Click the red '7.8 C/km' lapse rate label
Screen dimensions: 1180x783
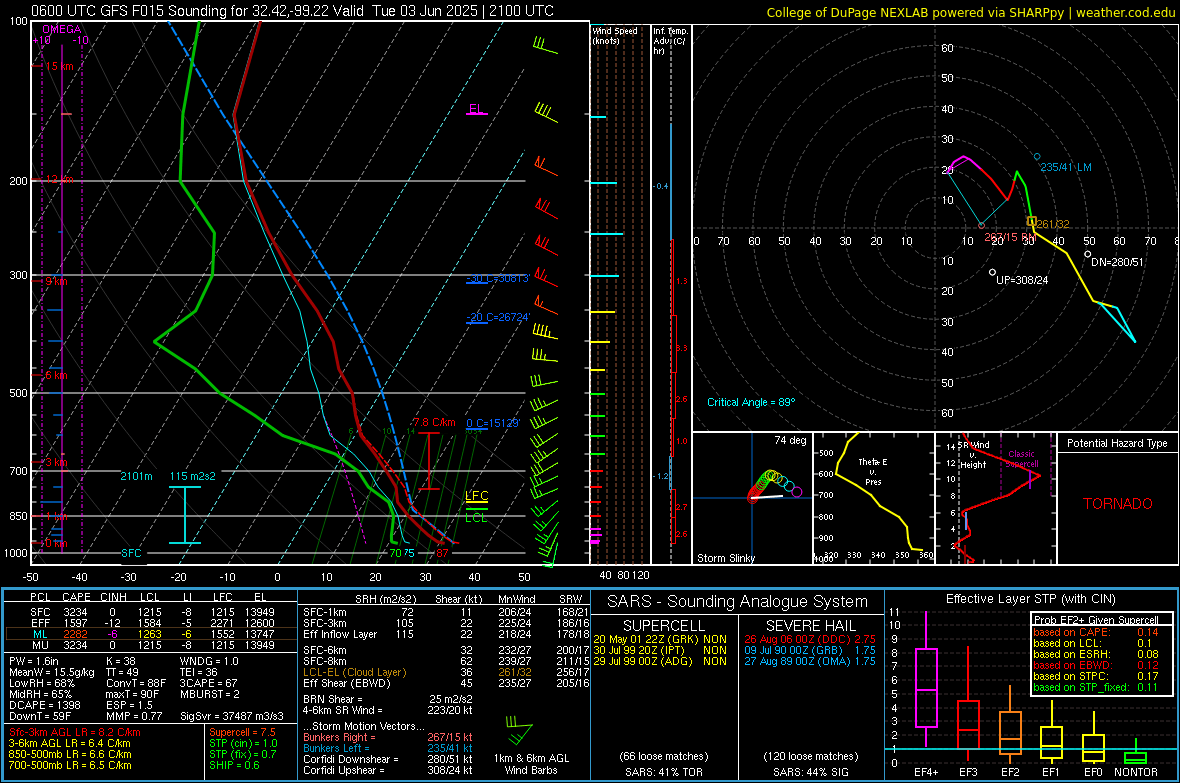pos(434,422)
